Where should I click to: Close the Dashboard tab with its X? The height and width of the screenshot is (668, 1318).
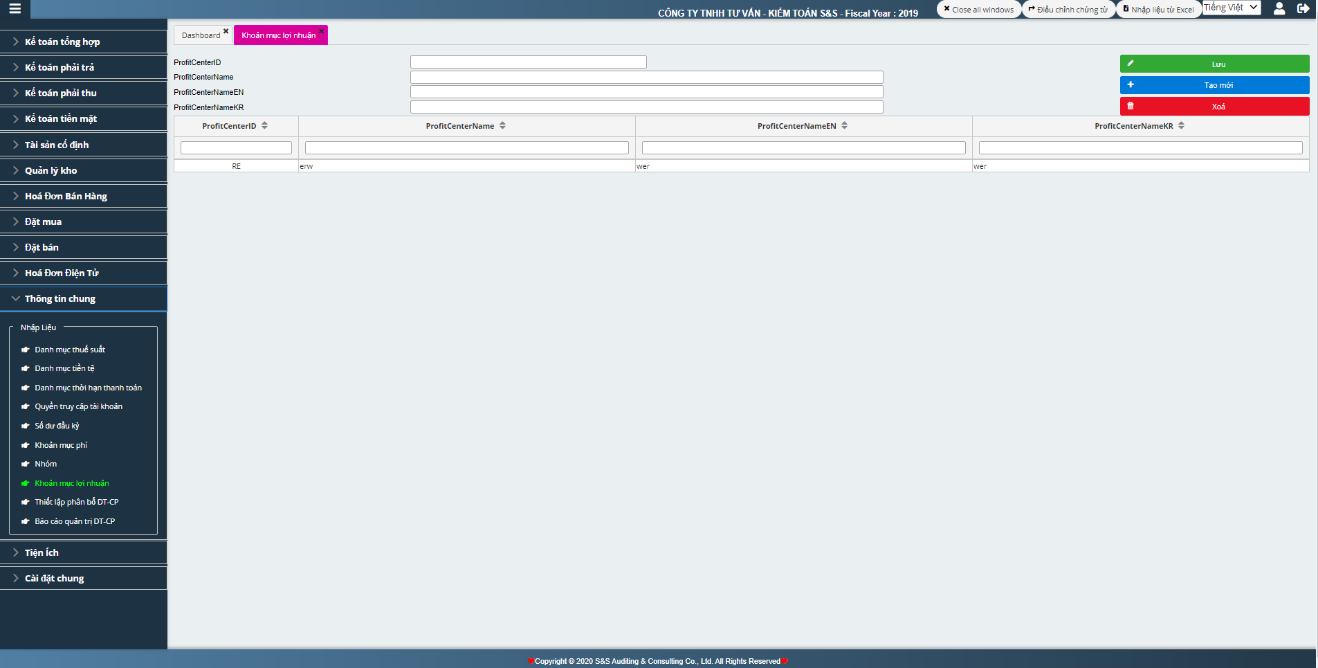coord(226,31)
